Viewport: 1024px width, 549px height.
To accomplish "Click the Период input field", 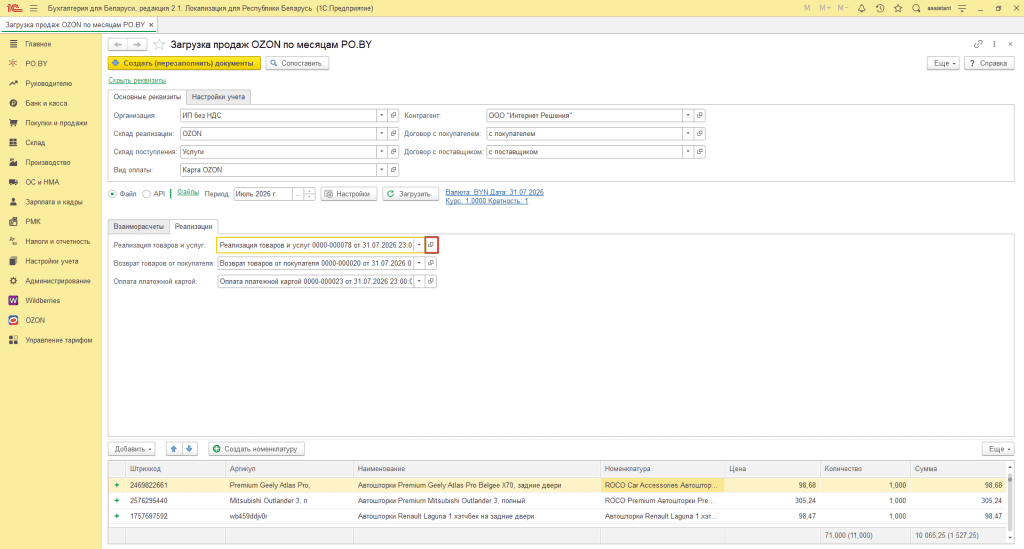I will 263,194.
